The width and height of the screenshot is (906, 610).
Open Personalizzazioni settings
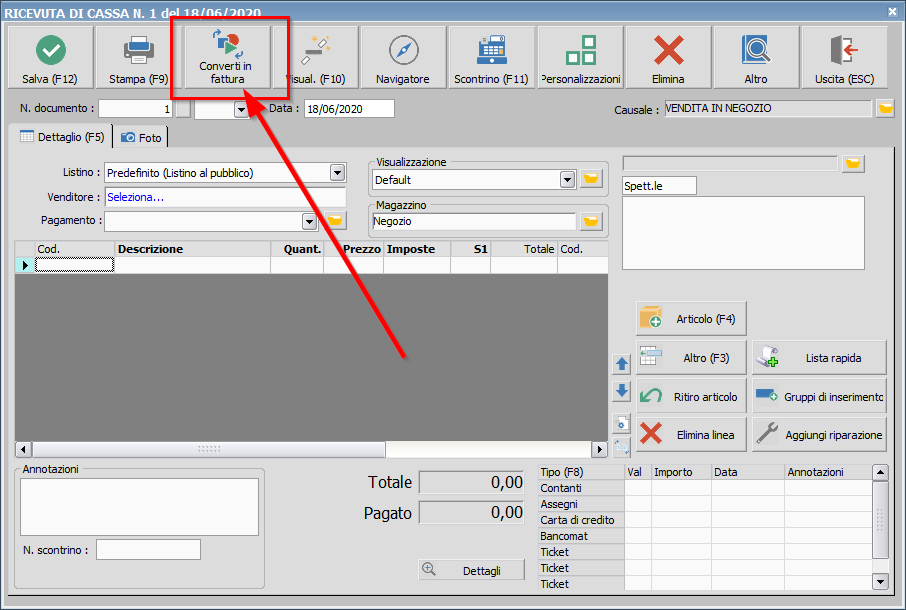point(580,58)
